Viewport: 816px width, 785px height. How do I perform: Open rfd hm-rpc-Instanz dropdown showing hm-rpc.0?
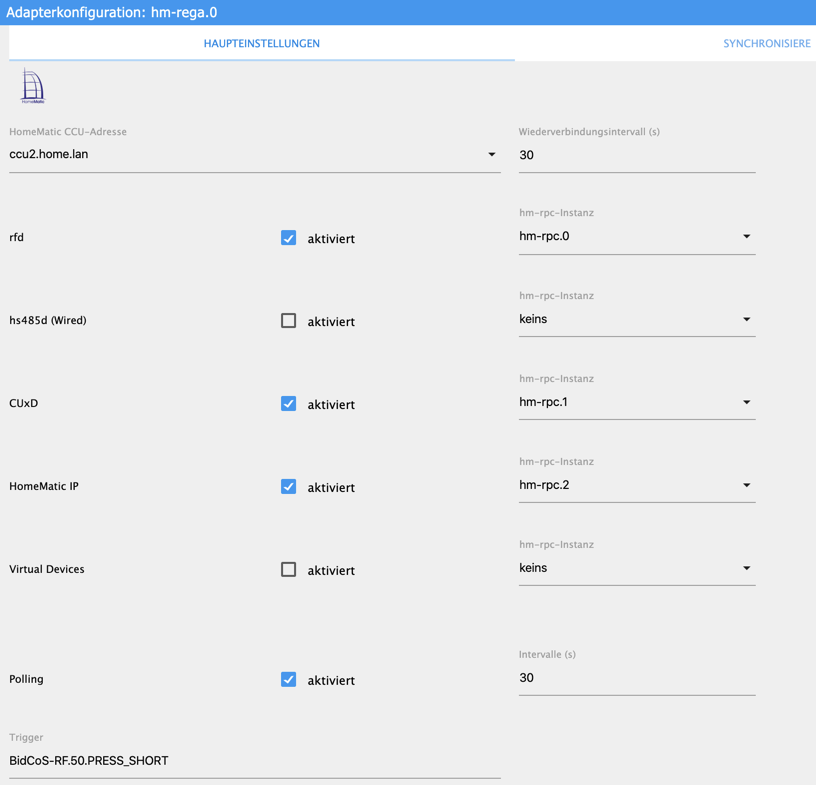(637, 236)
